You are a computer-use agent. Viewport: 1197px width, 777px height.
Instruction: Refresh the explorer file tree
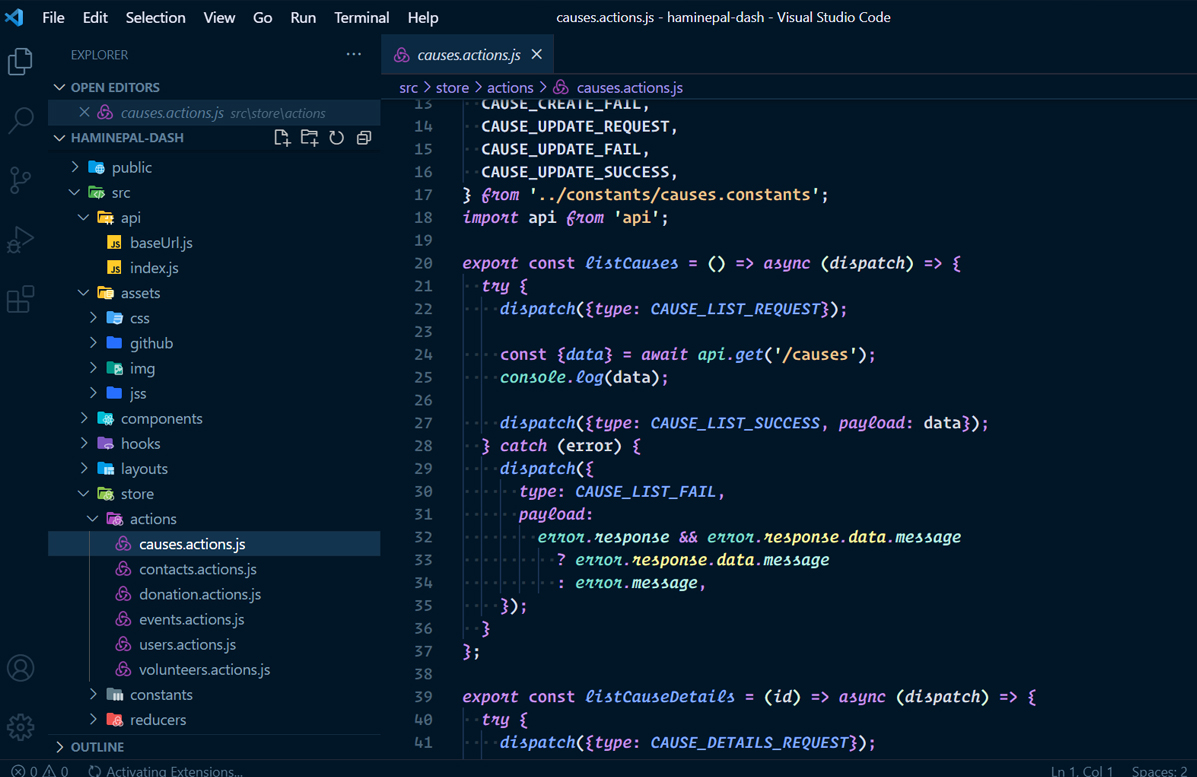click(x=336, y=138)
